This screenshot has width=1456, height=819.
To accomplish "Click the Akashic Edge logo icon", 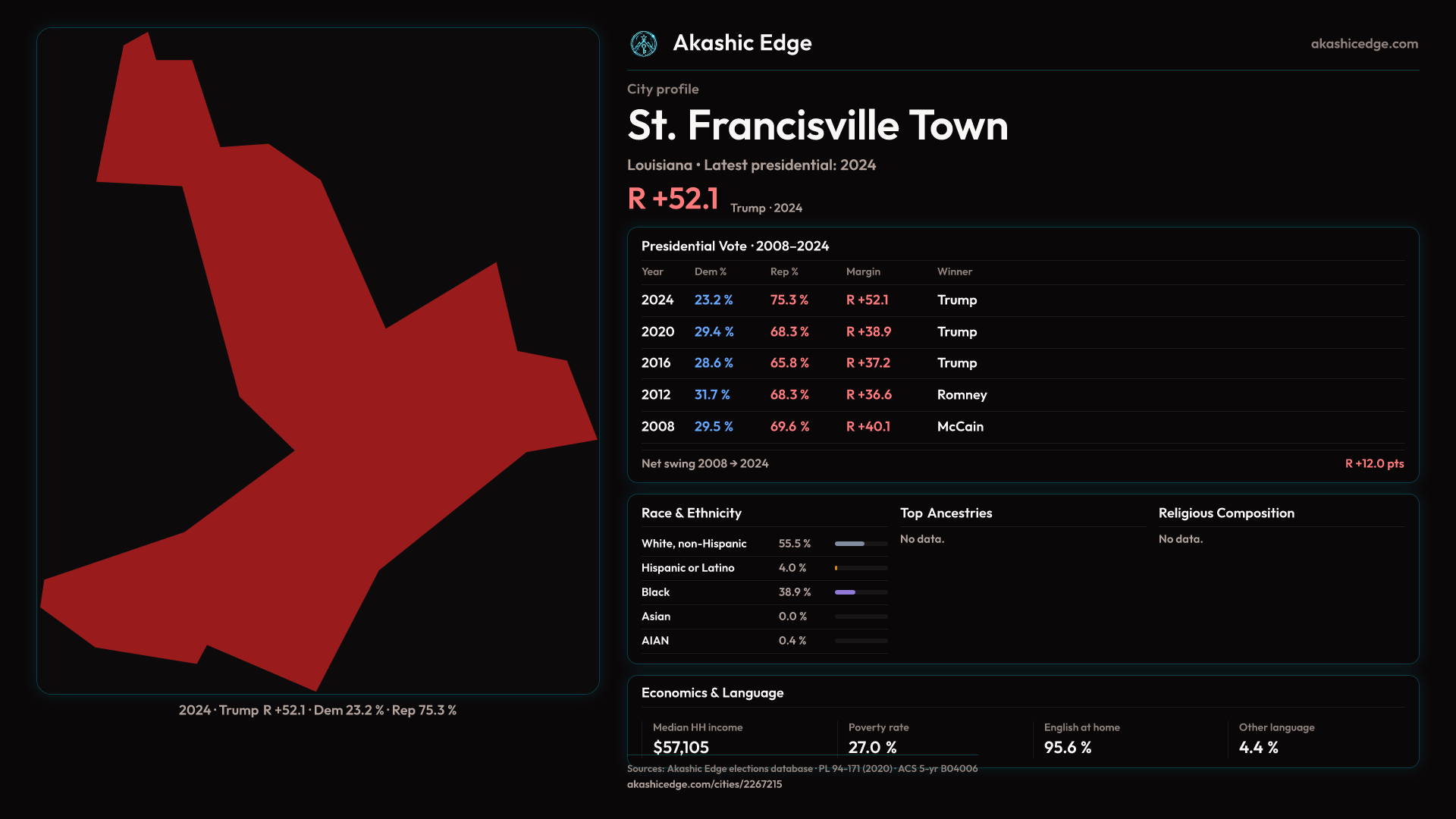I will (644, 44).
